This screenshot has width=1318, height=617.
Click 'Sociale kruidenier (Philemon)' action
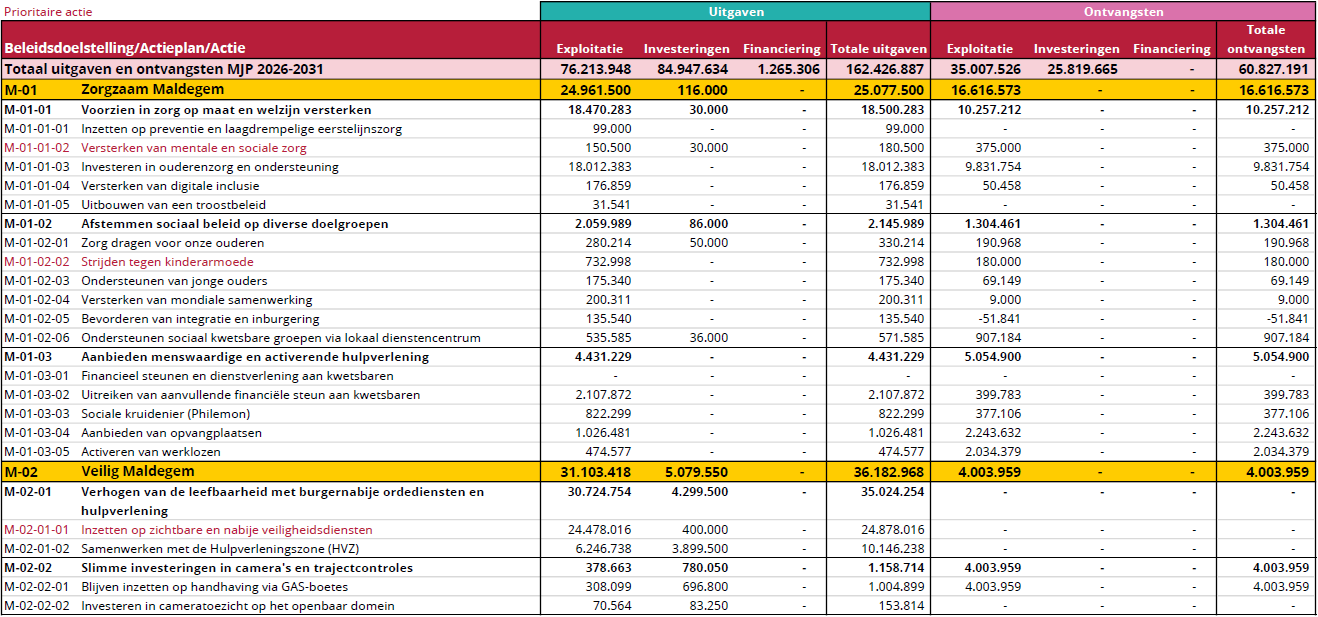tap(165, 414)
